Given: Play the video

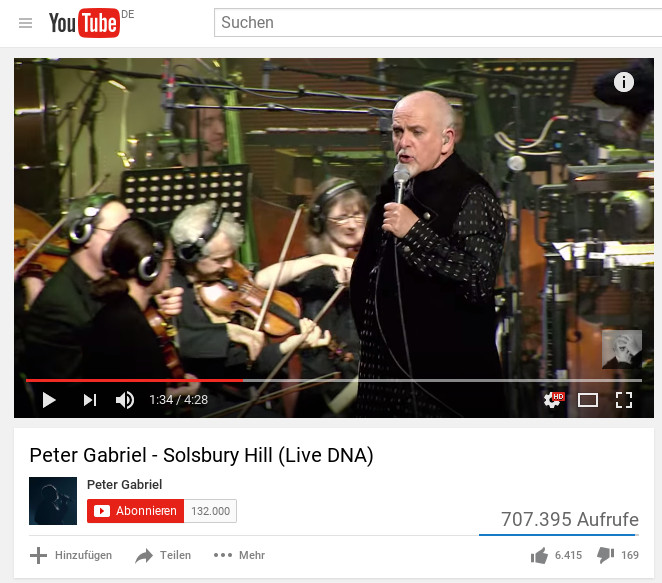Looking at the screenshot, I should (x=49, y=400).
